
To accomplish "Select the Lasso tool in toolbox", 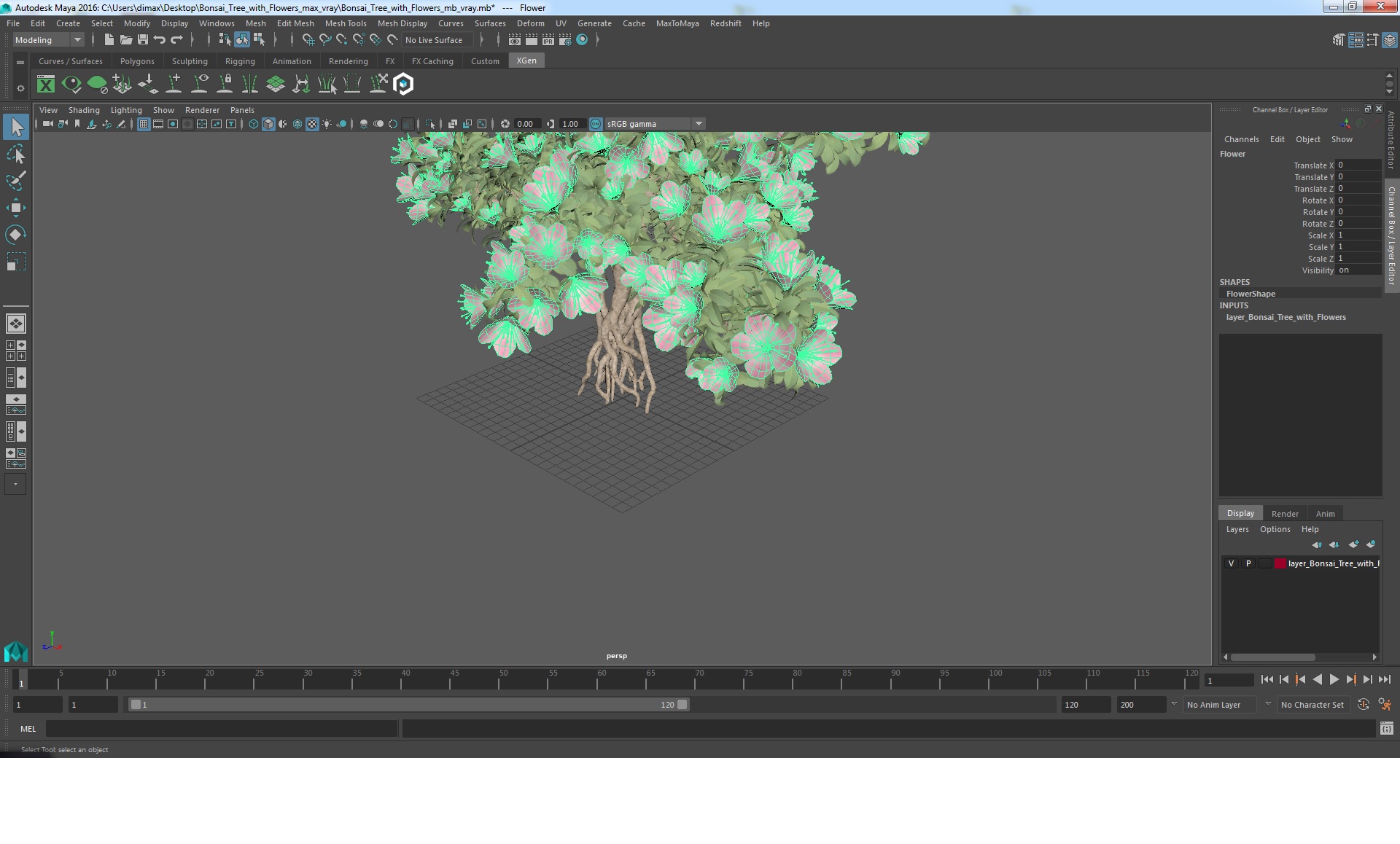I will 16,155.
